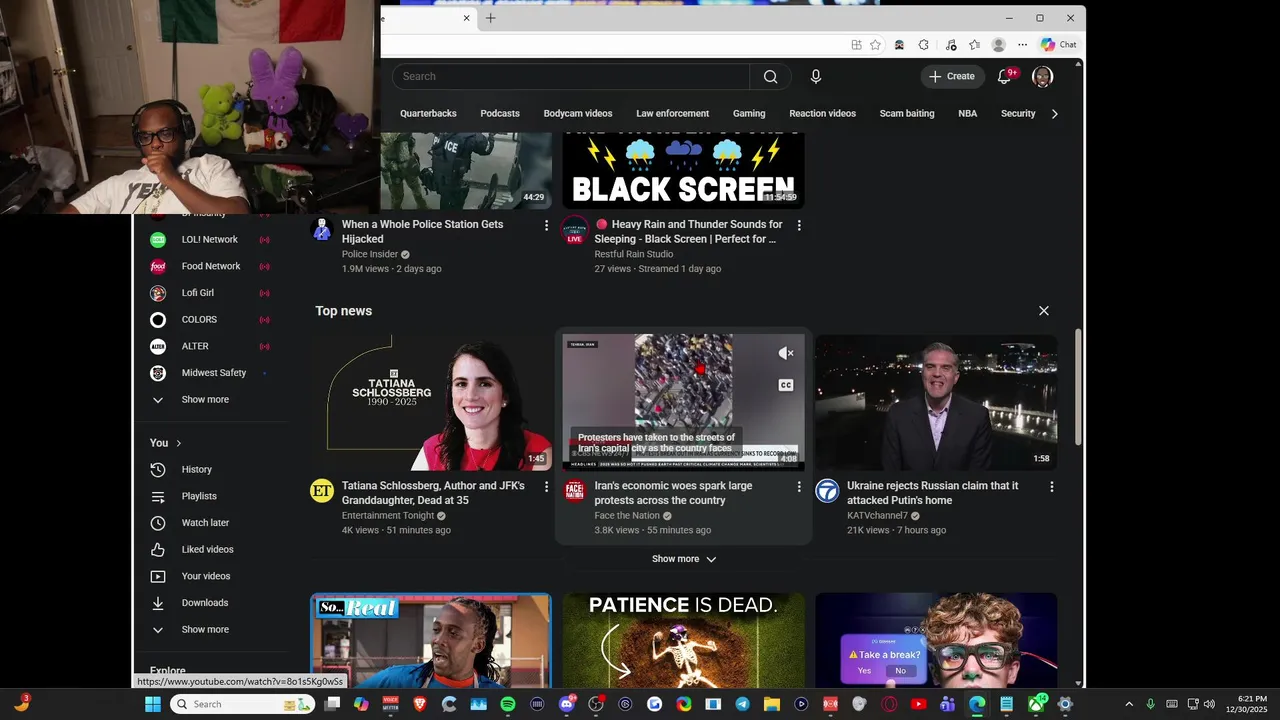Select the Bodycam videos chip
This screenshot has height=720, width=1280.
[578, 114]
